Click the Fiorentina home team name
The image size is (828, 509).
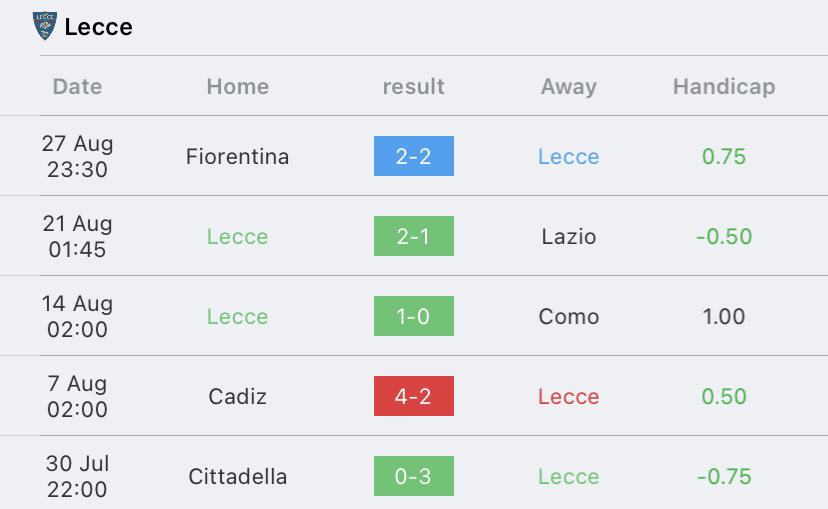pyautogui.click(x=238, y=156)
